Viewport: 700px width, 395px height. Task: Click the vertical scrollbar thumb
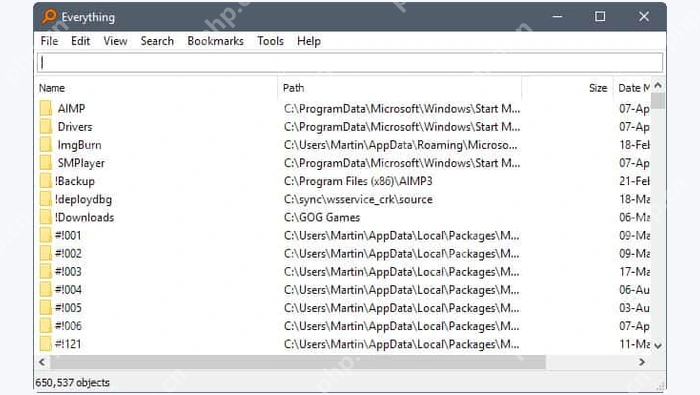[x=658, y=100]
